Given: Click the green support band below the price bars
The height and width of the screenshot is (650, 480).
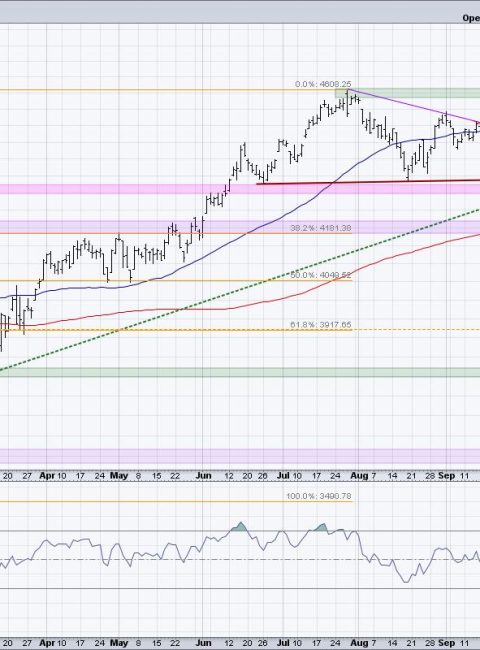Looking at the screenshot, I should click(x=240, y=372).
